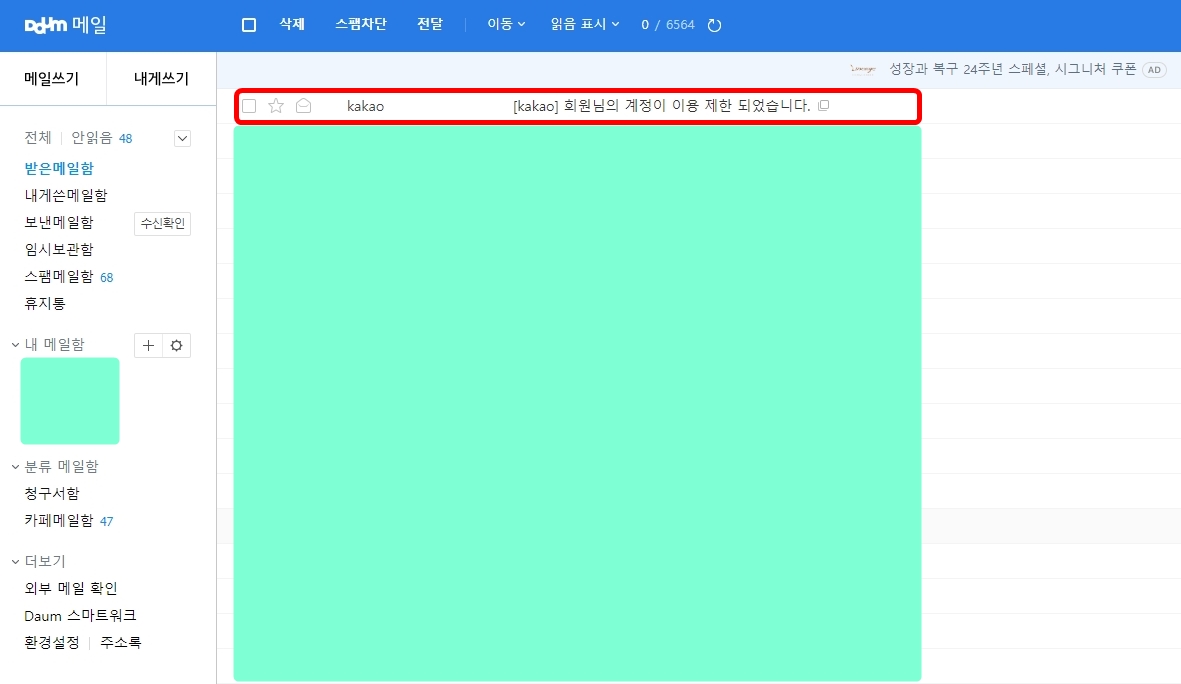Open 환경설정 settings

pyautogui.click(x=52, y=643)
